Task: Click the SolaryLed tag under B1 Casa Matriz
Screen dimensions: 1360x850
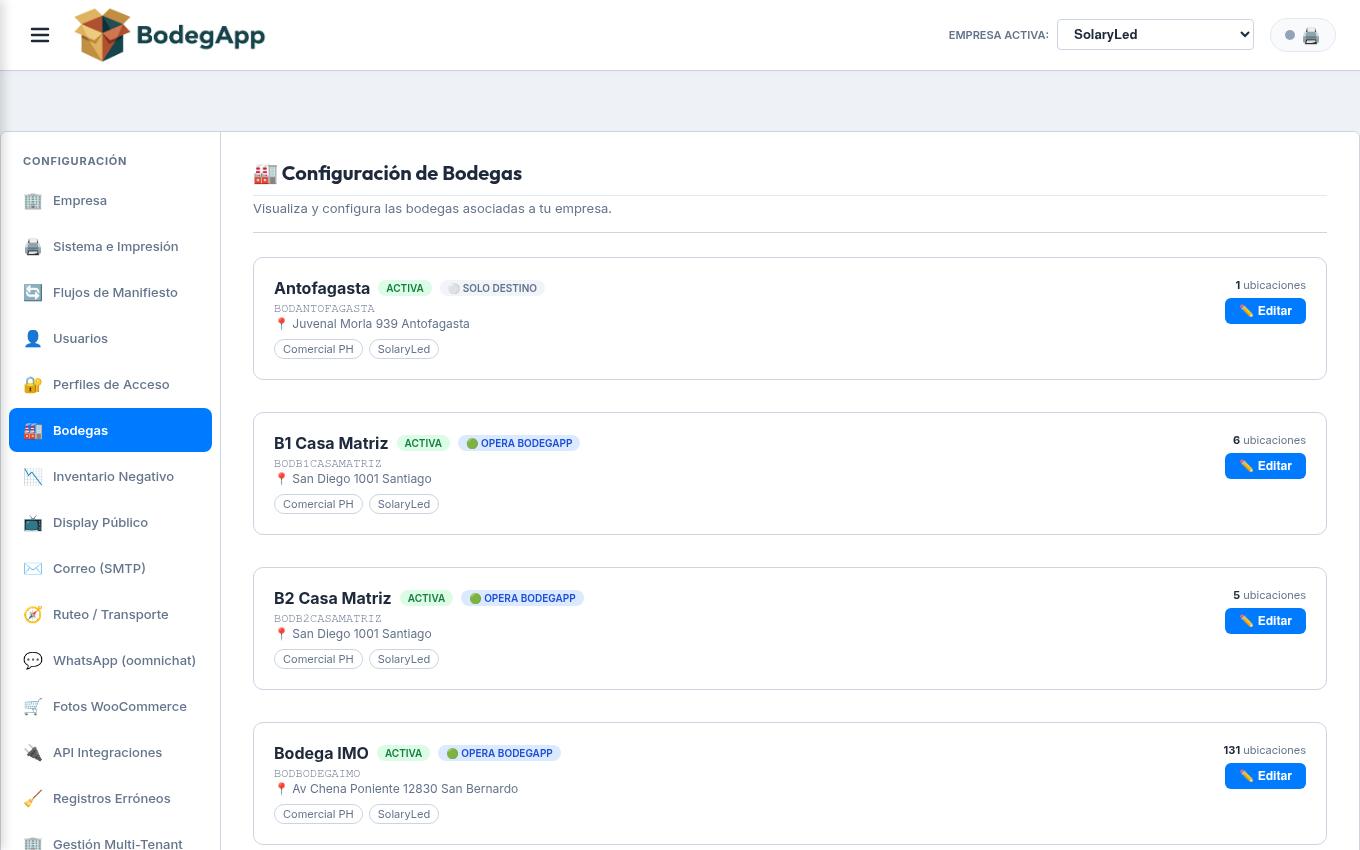Action: (404, 504)
